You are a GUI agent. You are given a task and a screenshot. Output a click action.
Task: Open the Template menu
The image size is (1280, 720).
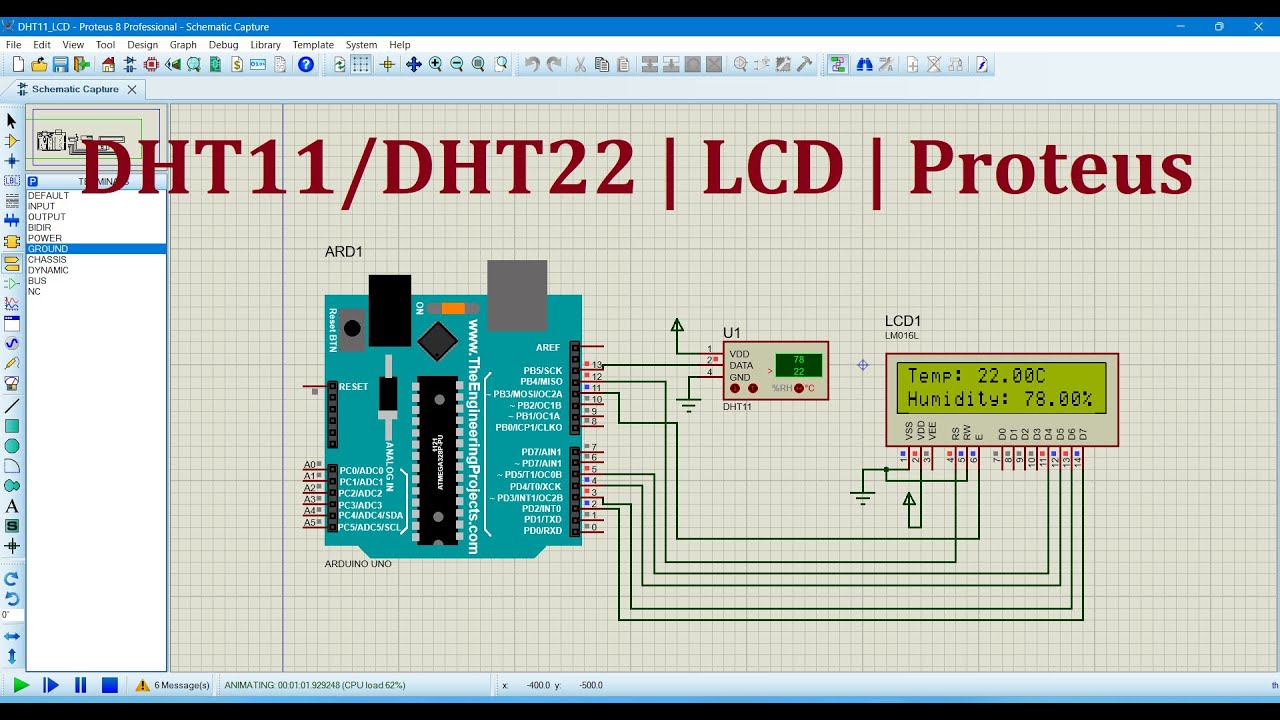pos(313,45)
